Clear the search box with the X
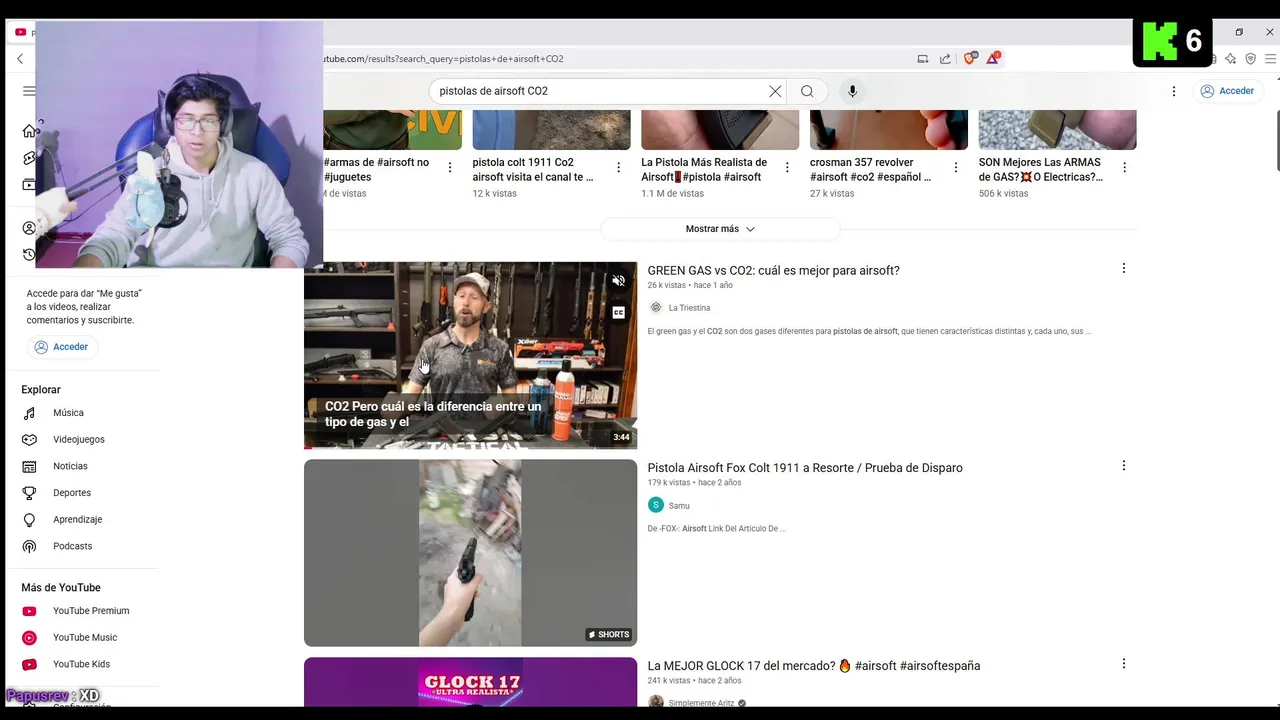Viewport: 1280px width, 720px height. [x=775, y=91]
